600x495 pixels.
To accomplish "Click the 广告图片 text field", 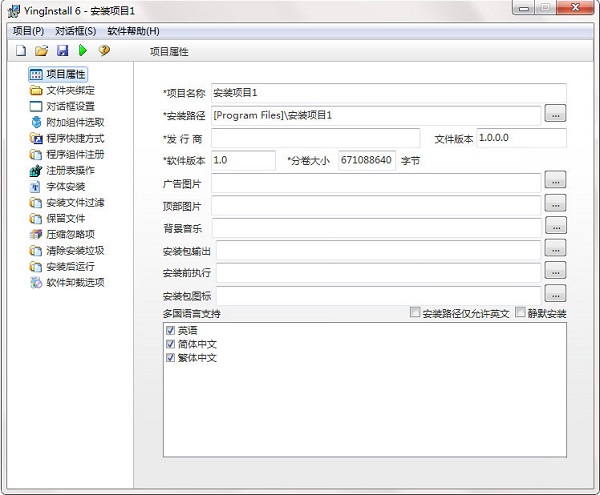I will 376,183.
